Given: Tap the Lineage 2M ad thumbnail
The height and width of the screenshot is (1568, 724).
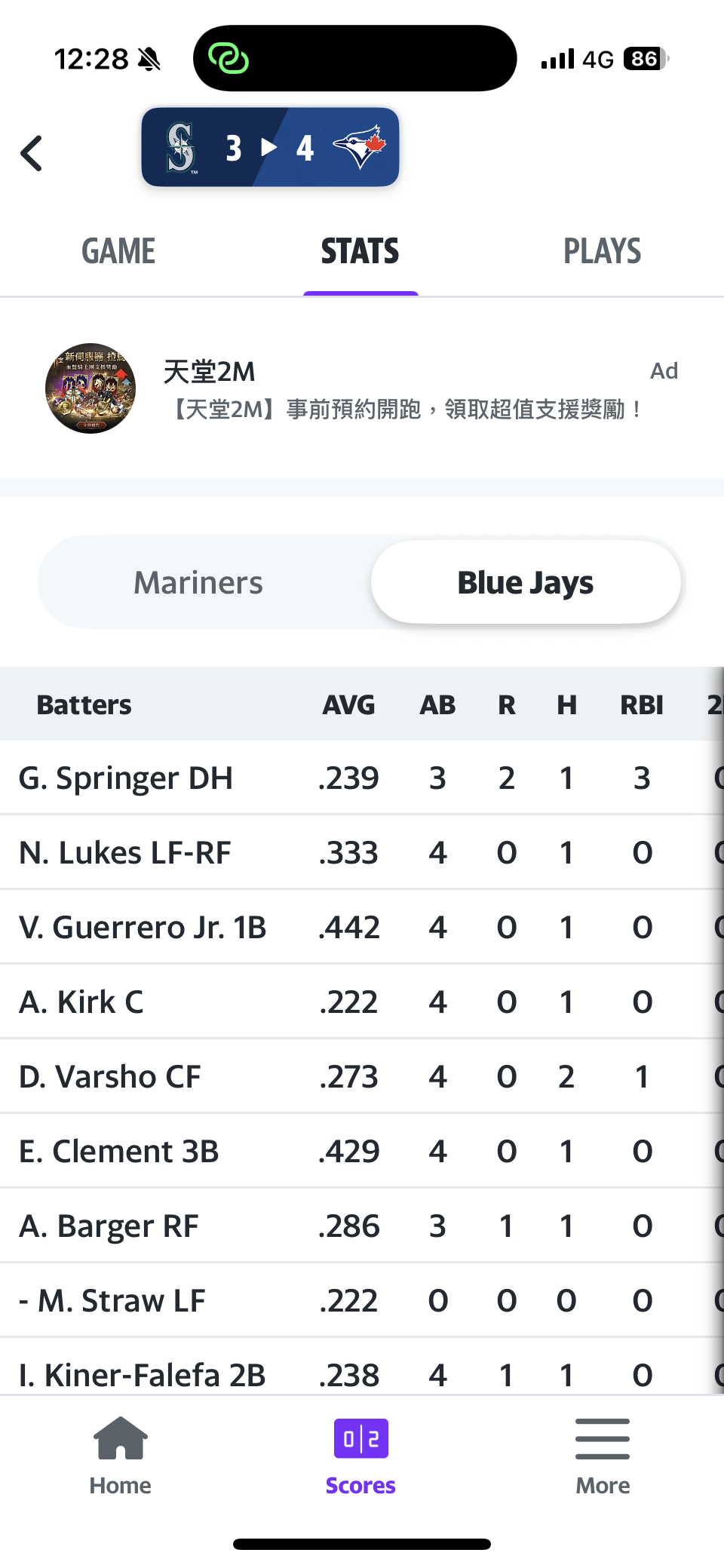Looking at the screenshot, I should click(90, 388).
